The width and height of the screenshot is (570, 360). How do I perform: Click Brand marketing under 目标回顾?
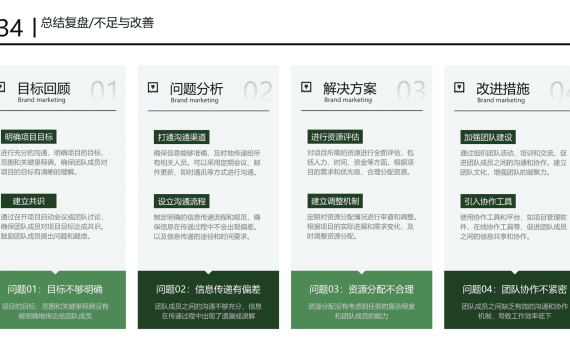tap(41, 100)
